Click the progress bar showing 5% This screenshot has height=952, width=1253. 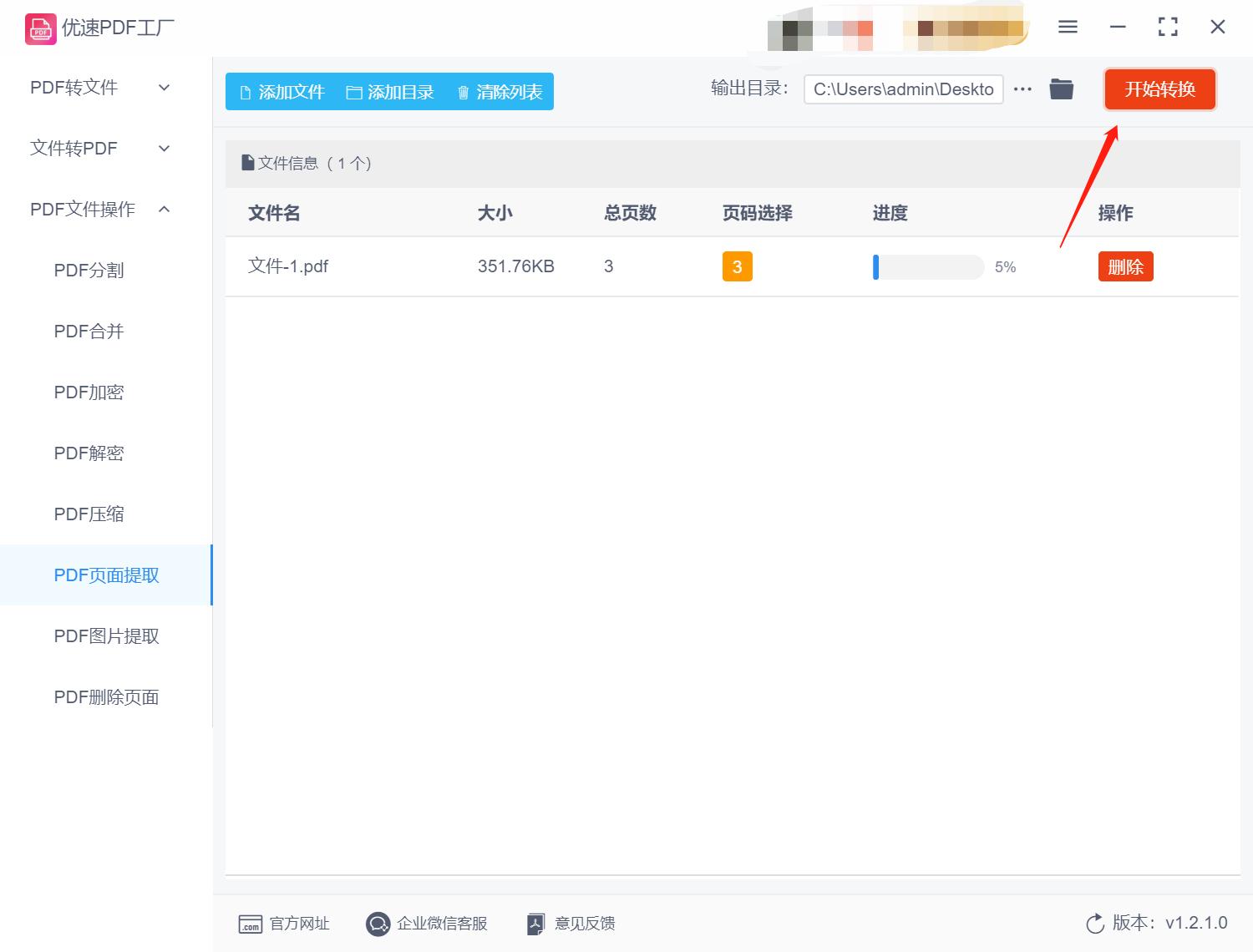point(927,266)
